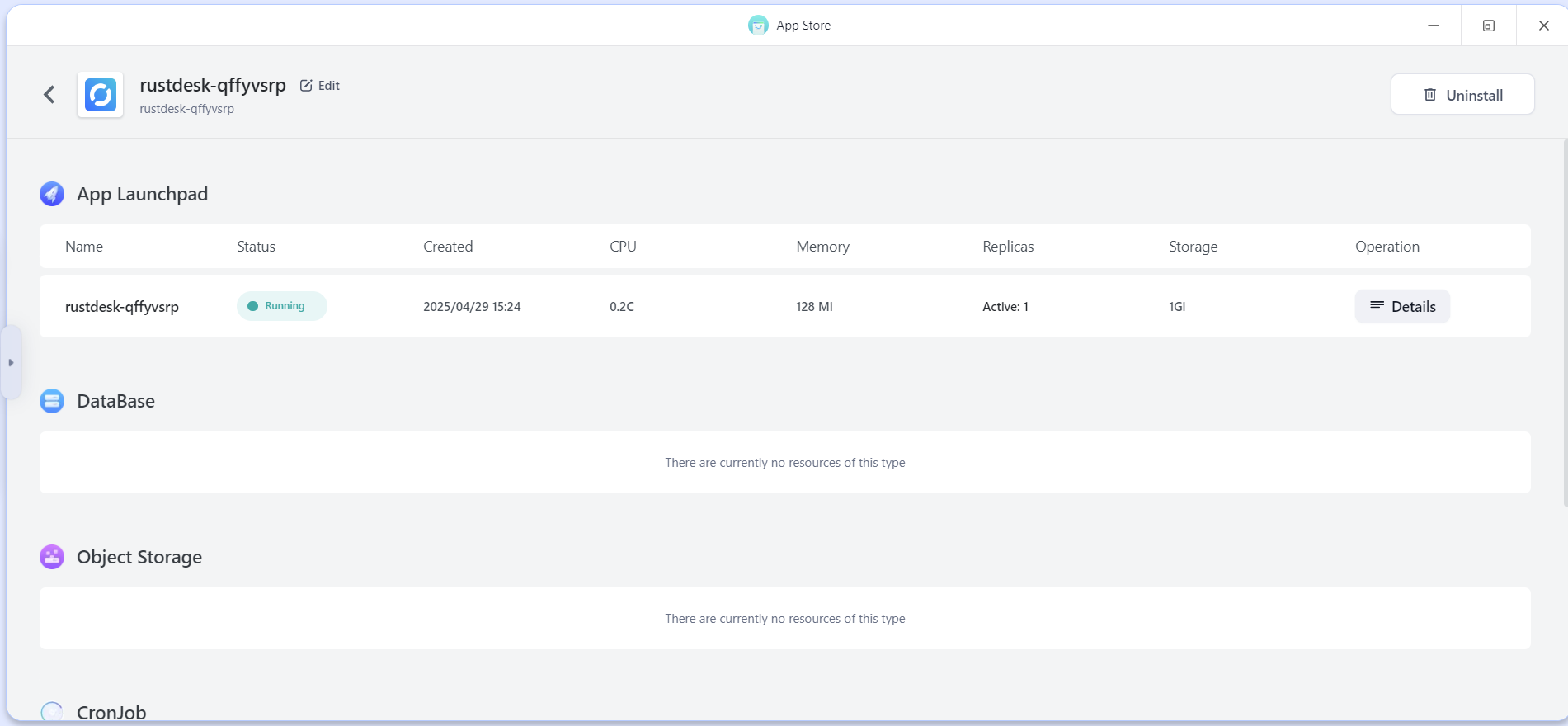Open Details for rustdesk-qffyvsrp
This screenshot has height=726, width=1568.
[1401, 306]
